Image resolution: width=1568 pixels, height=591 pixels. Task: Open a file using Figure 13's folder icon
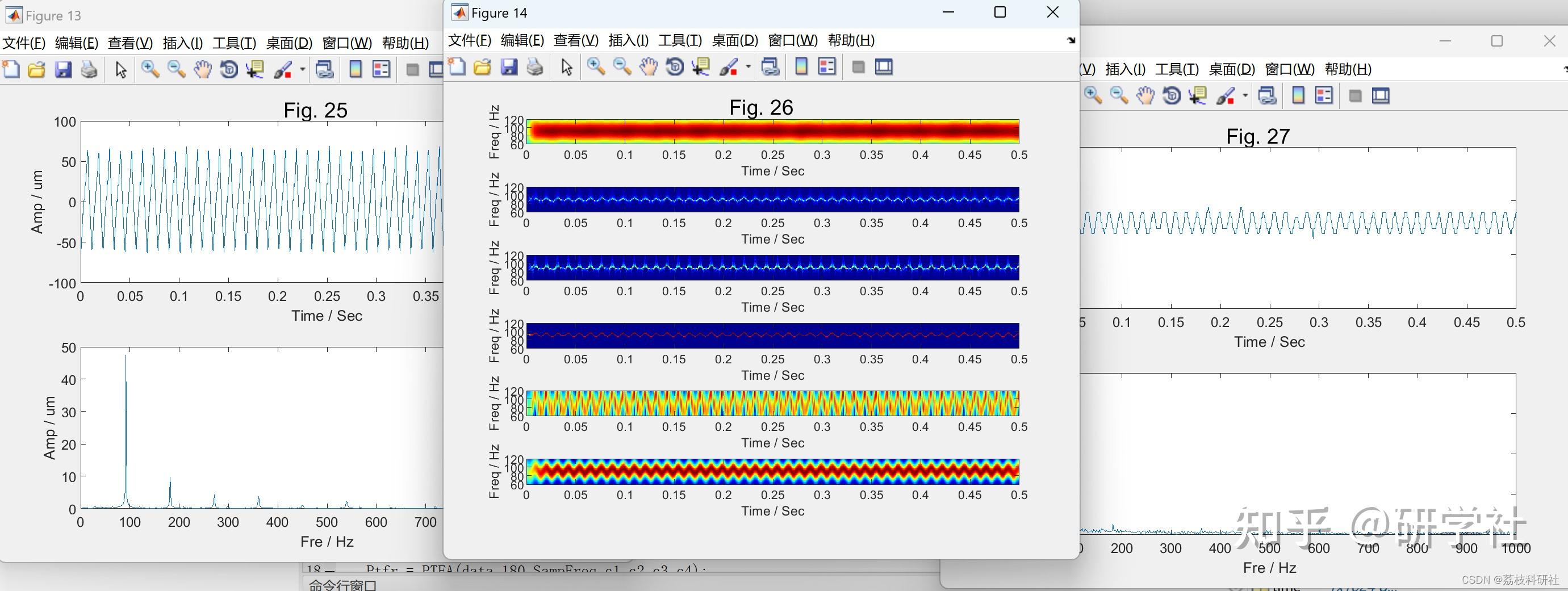[x=36, y=70]
